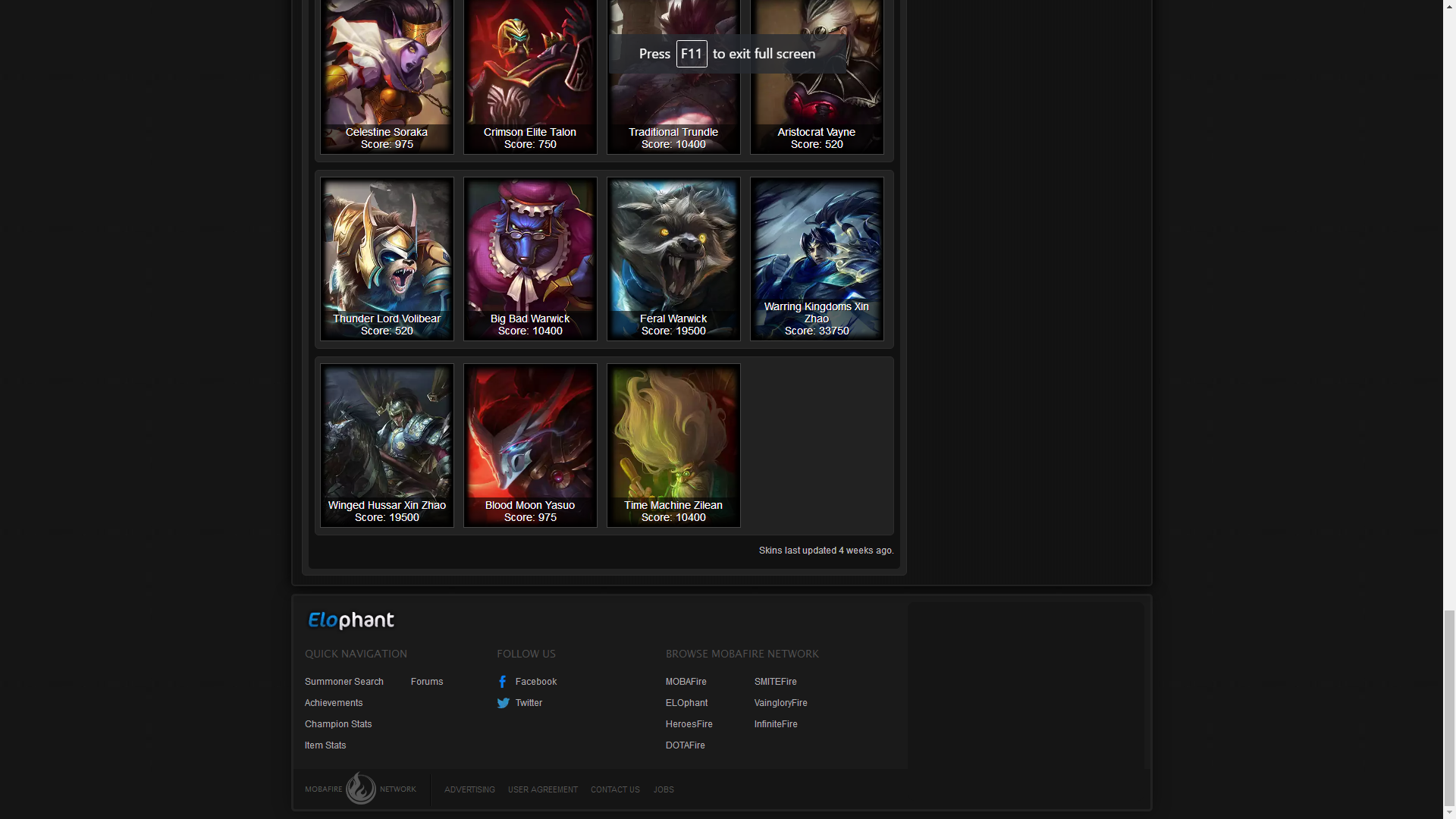Image resolution: width=1456 pixels, height=819 pixels.
Task: Open the Forums link
Action: coord(427,682)
